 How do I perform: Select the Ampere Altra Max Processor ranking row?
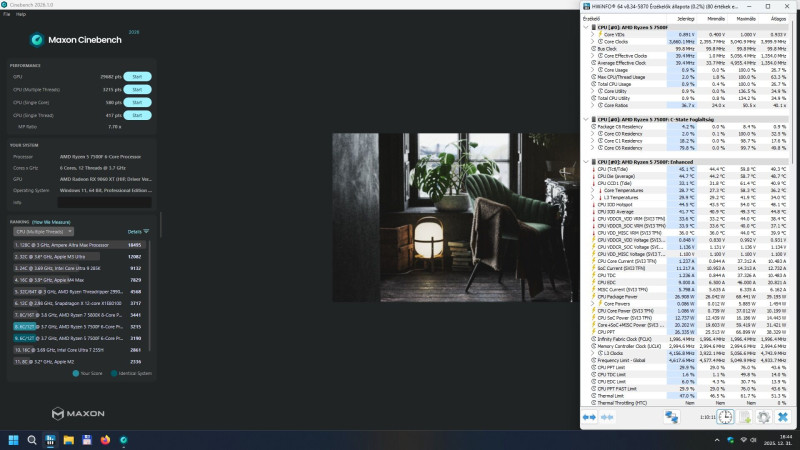[x=78, y=245]
